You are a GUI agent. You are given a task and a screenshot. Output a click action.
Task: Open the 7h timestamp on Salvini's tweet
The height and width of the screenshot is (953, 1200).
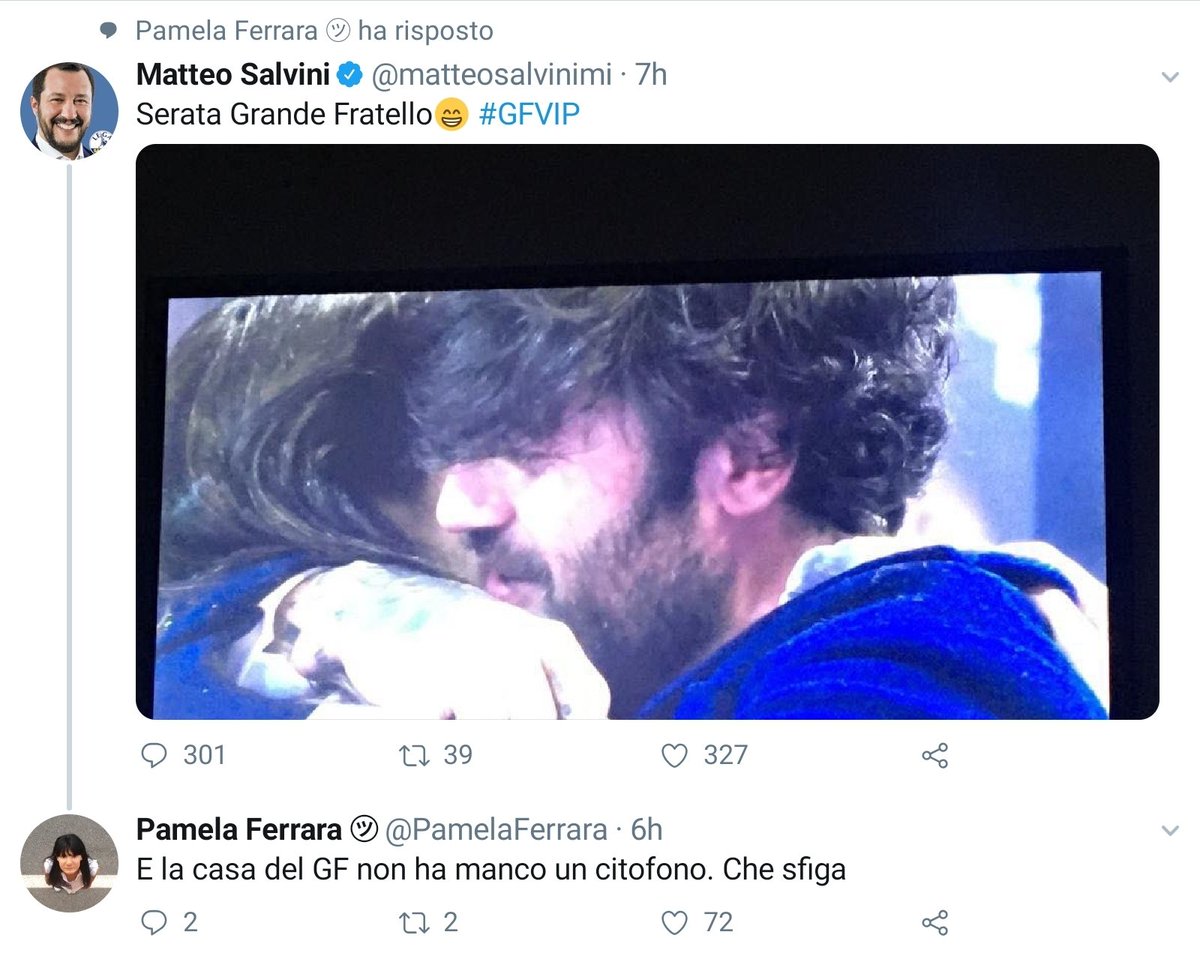click(x=650, y=74)
